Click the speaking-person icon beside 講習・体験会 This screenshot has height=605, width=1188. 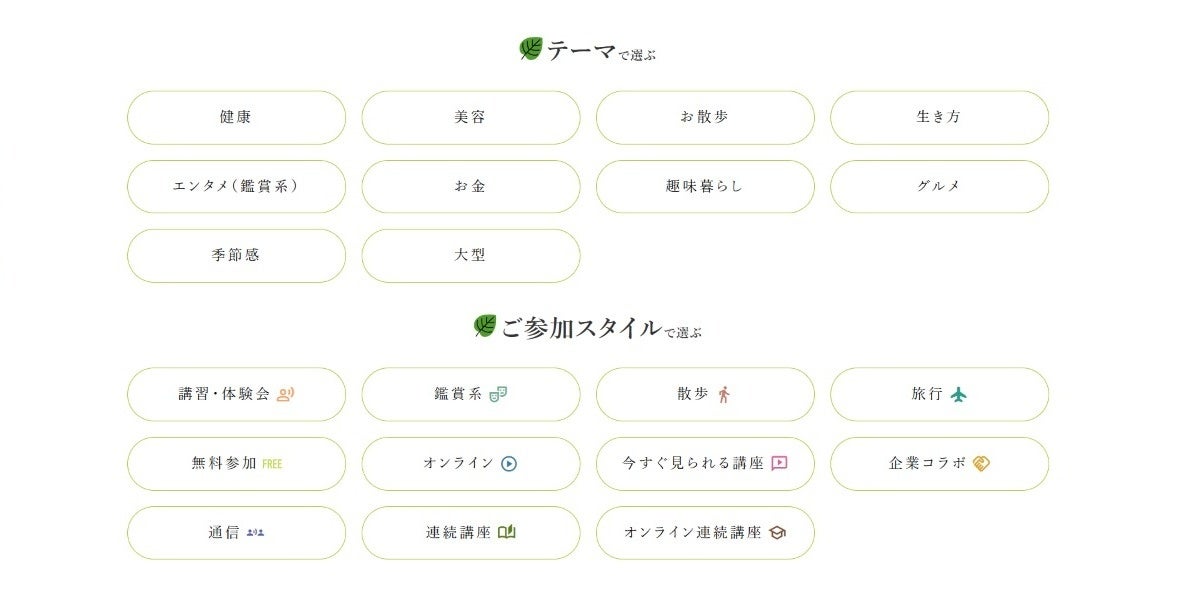tap(286, 394)
